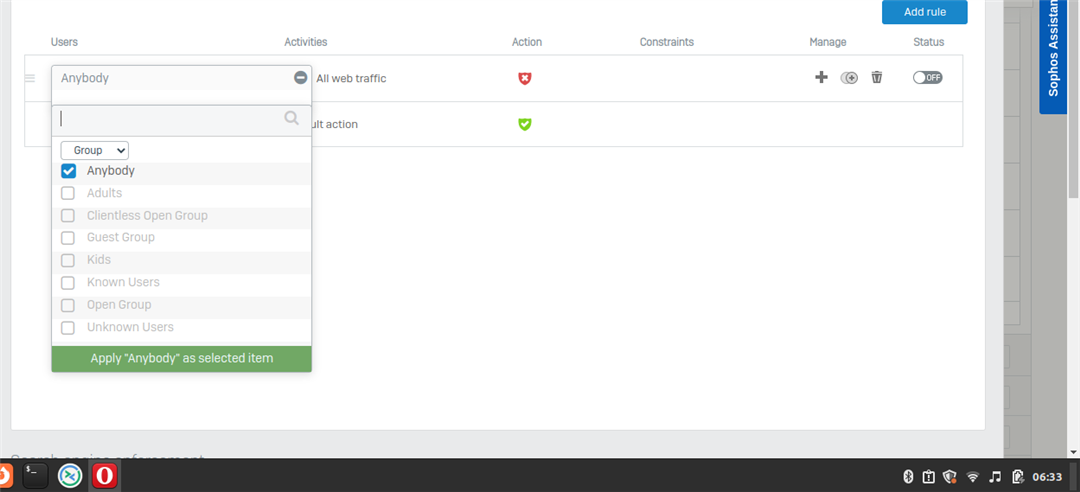The width and height of the screenshot is (1080, 492).
Task: Tick the Unknown Users checkbox
Action: (68, 327)
